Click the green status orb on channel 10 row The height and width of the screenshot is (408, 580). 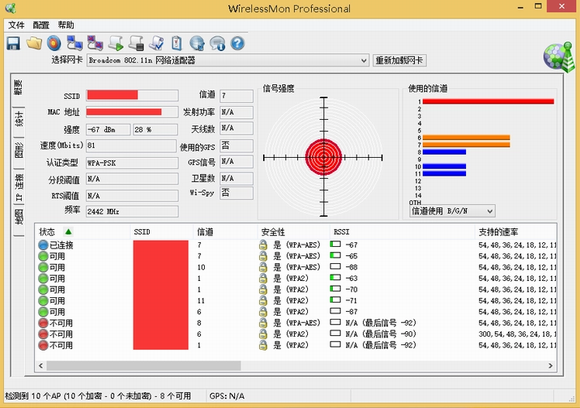pyautogui.click(x=43, y=267)
